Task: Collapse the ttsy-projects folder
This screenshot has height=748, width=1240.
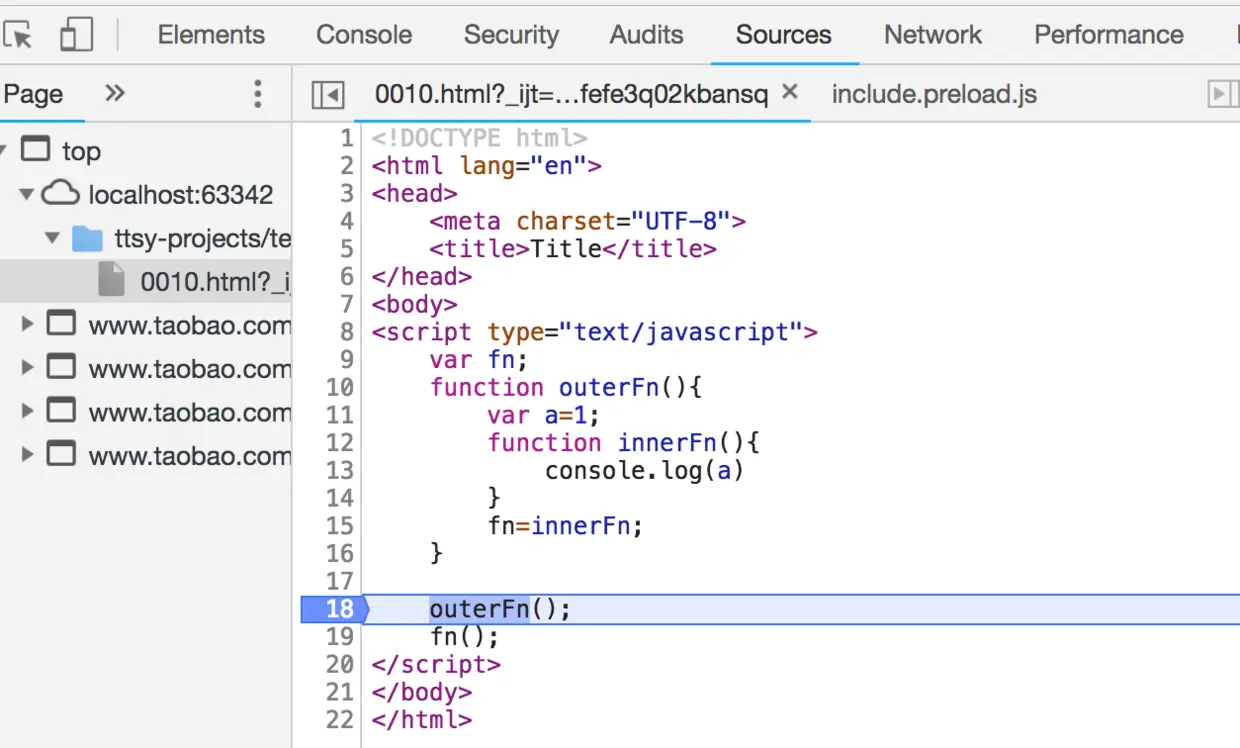Action: (52, 239)
